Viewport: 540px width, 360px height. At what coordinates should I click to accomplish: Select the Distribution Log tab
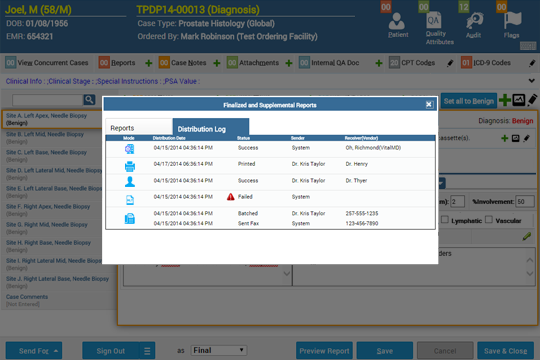(211, 127)
